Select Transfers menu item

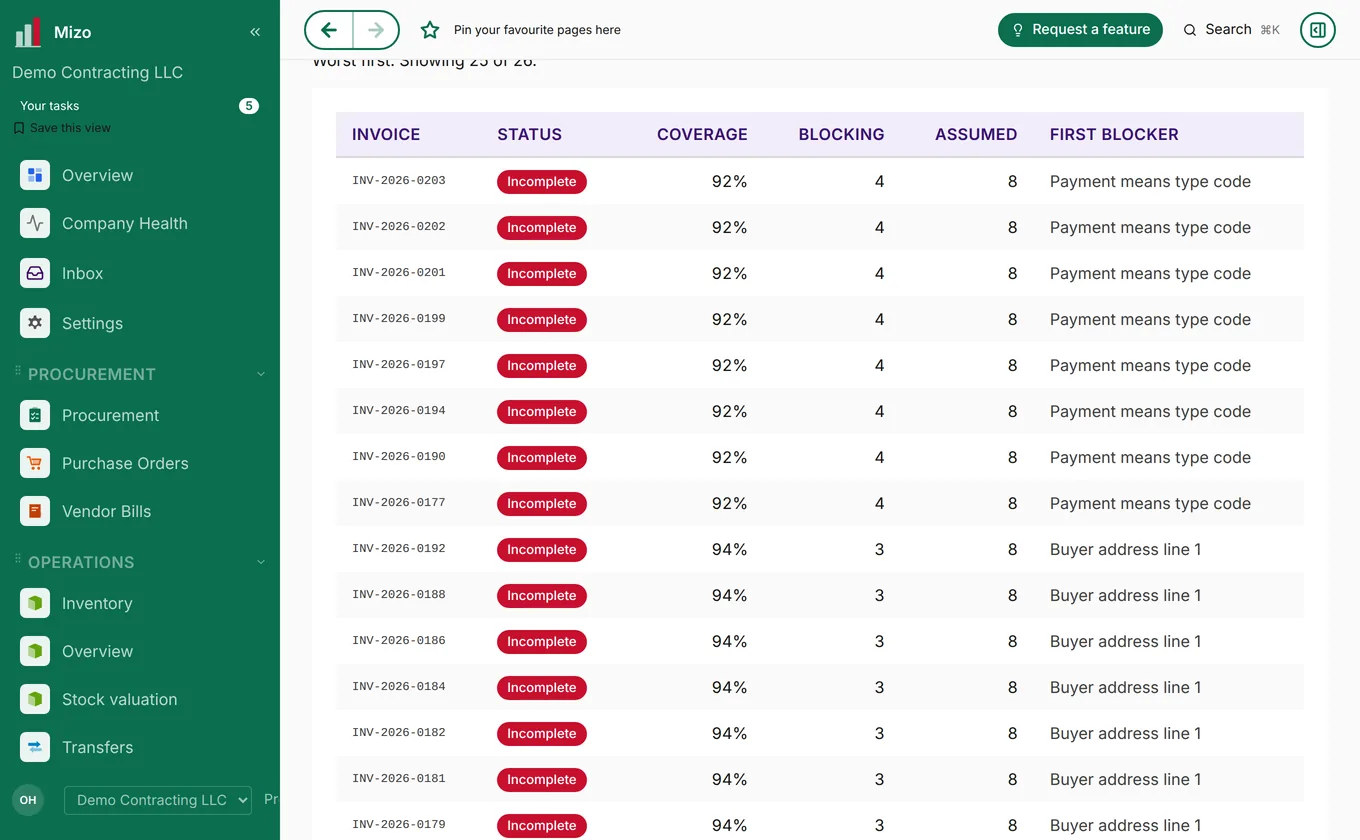pos(98,747)
